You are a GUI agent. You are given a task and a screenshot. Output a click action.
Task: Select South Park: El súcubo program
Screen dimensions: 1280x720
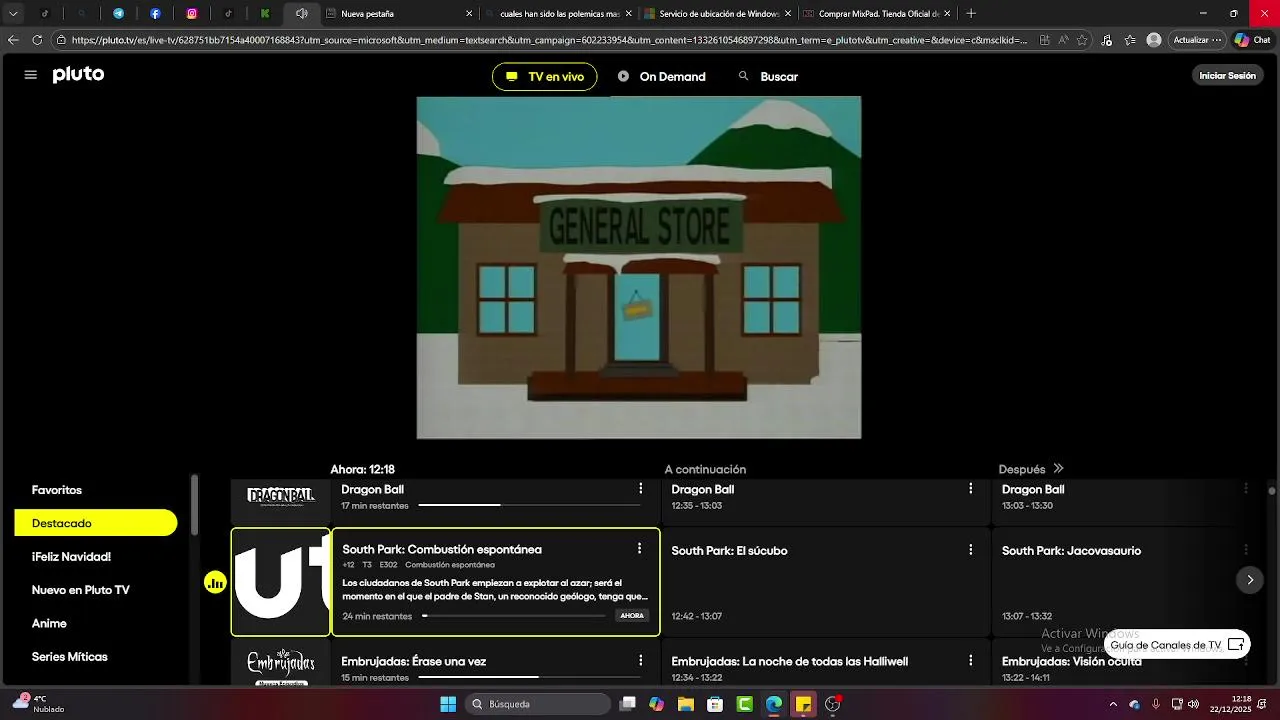(825, 582)
